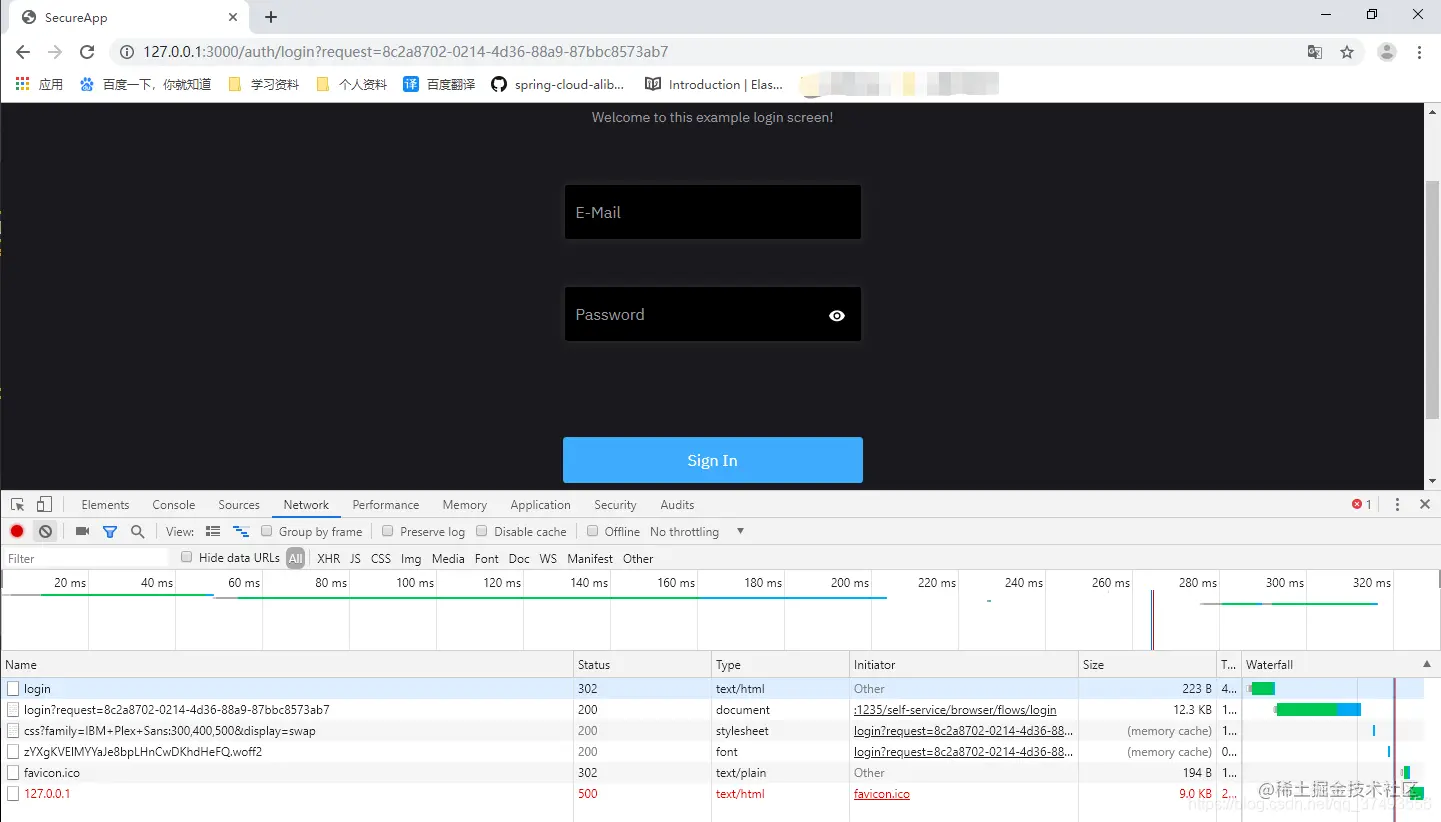
Task: Select the inspect element tool in DevTools
Action: (16, 504)
